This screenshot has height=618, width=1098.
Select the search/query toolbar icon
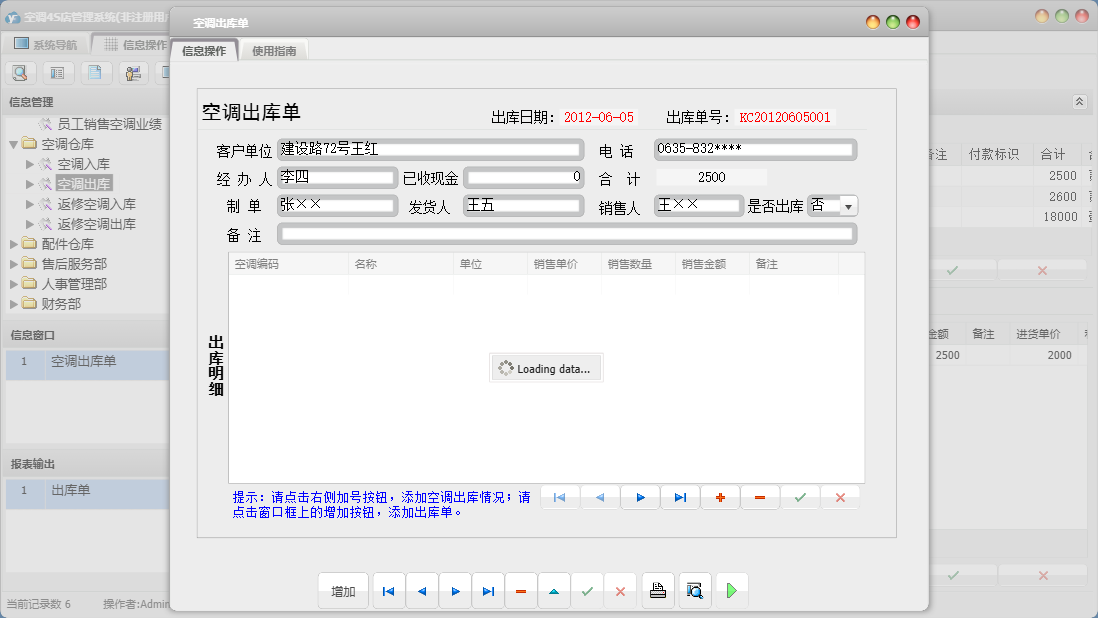(x=20, y=72)
